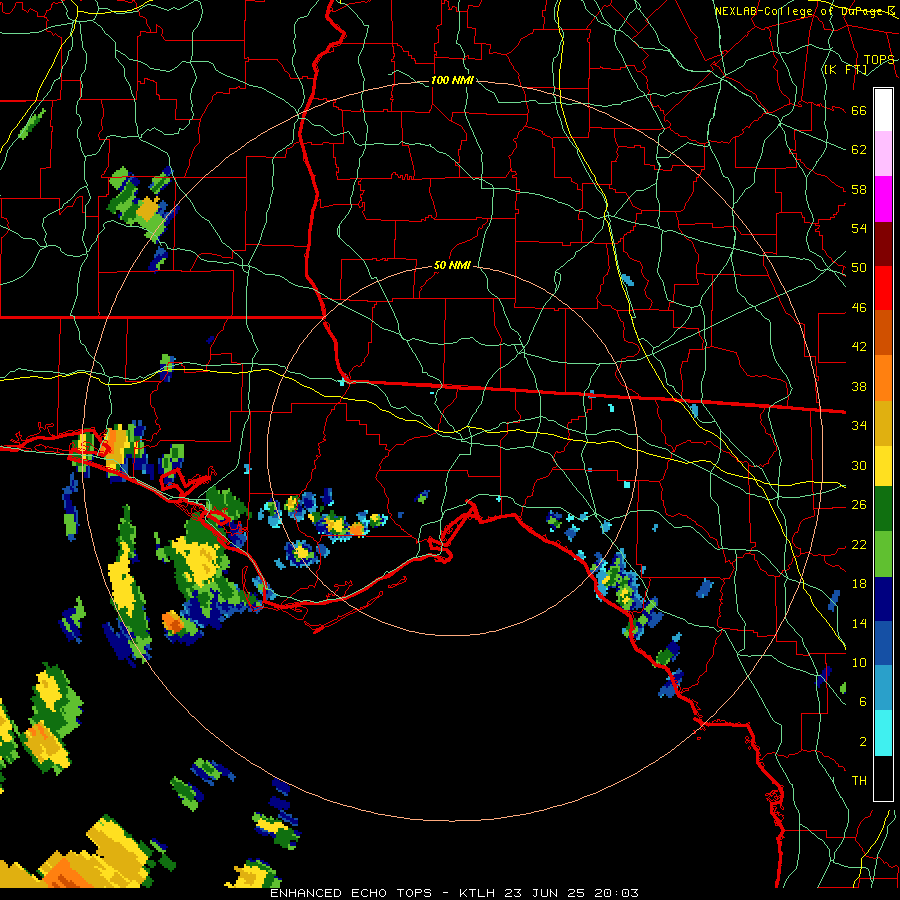Click the 58 value on legend
900x900 pixels.
coord(859,189)
